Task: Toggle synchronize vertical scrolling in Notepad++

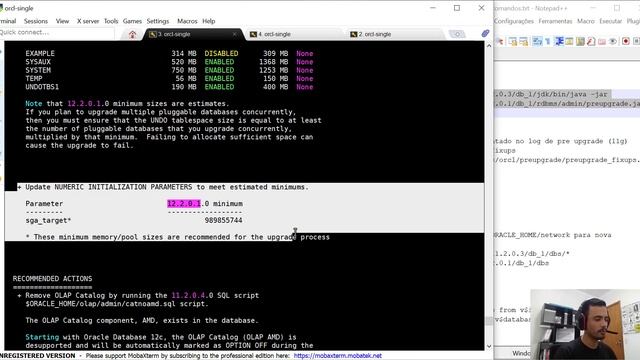Action: (x=513, y=41)
